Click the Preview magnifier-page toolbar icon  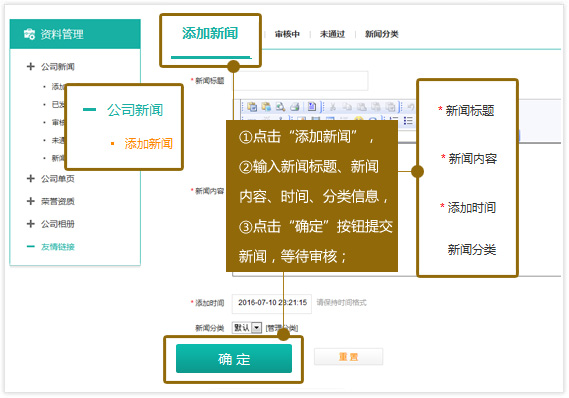[x=280, y=107]
